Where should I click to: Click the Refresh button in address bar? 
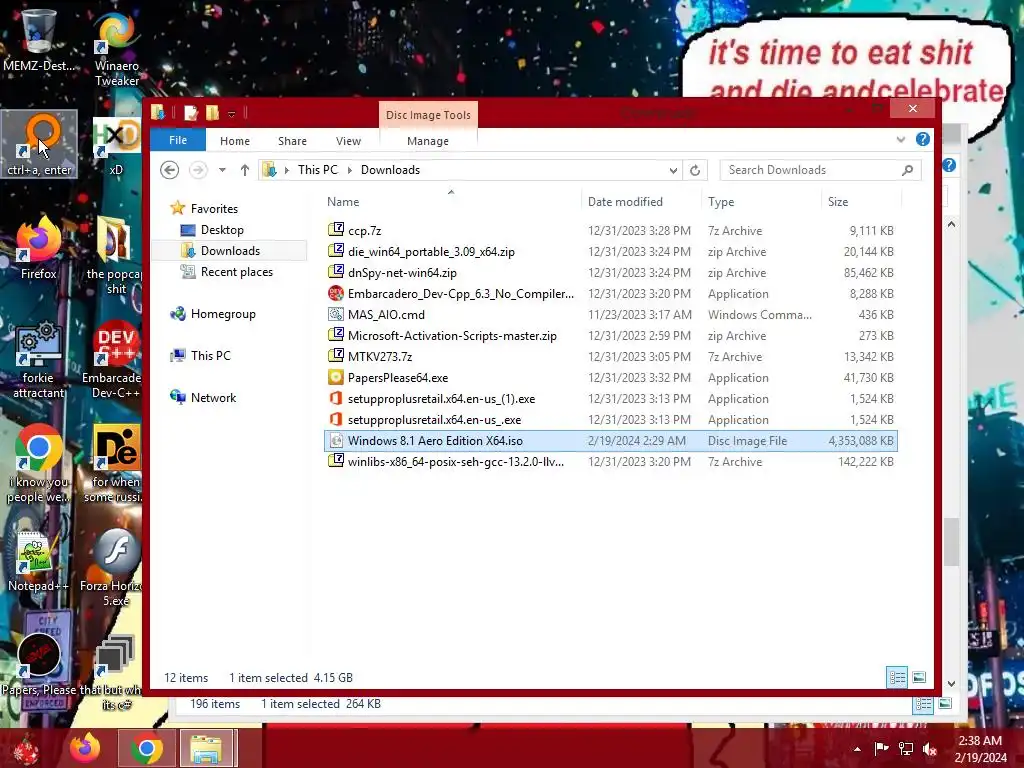(695, 170)
